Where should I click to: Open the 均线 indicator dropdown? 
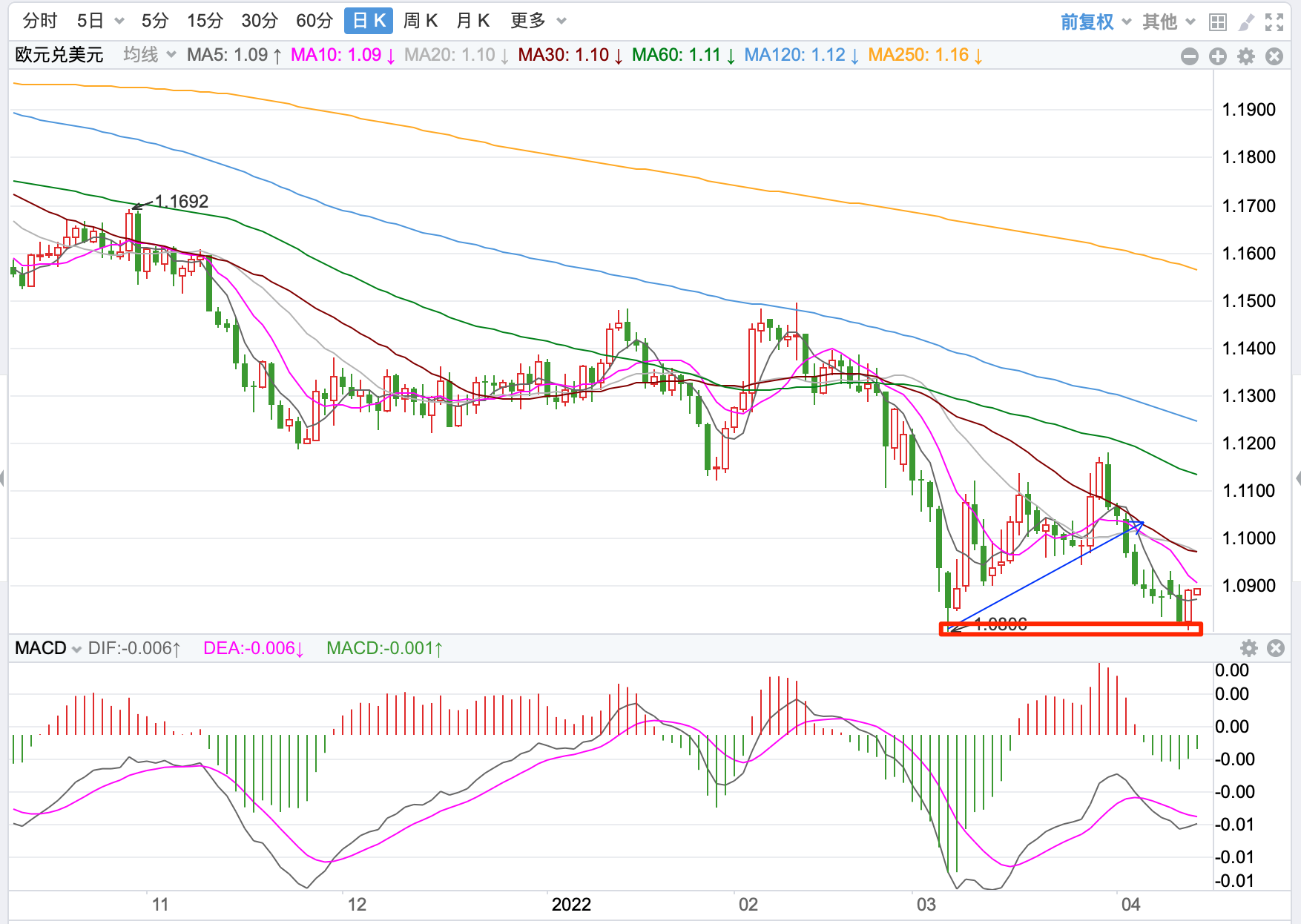(149, 55)
